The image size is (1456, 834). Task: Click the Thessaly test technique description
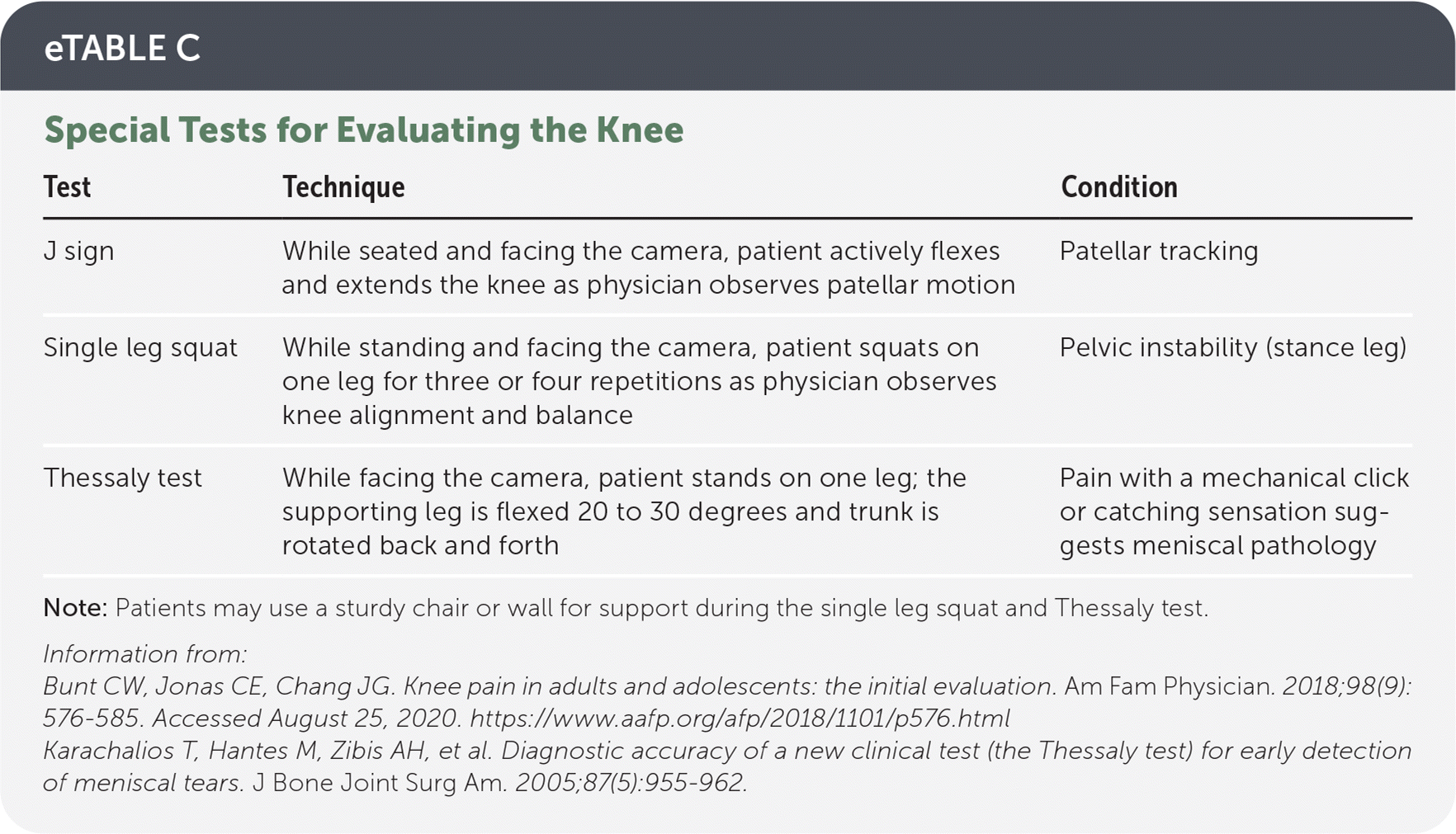coord(623,511)
